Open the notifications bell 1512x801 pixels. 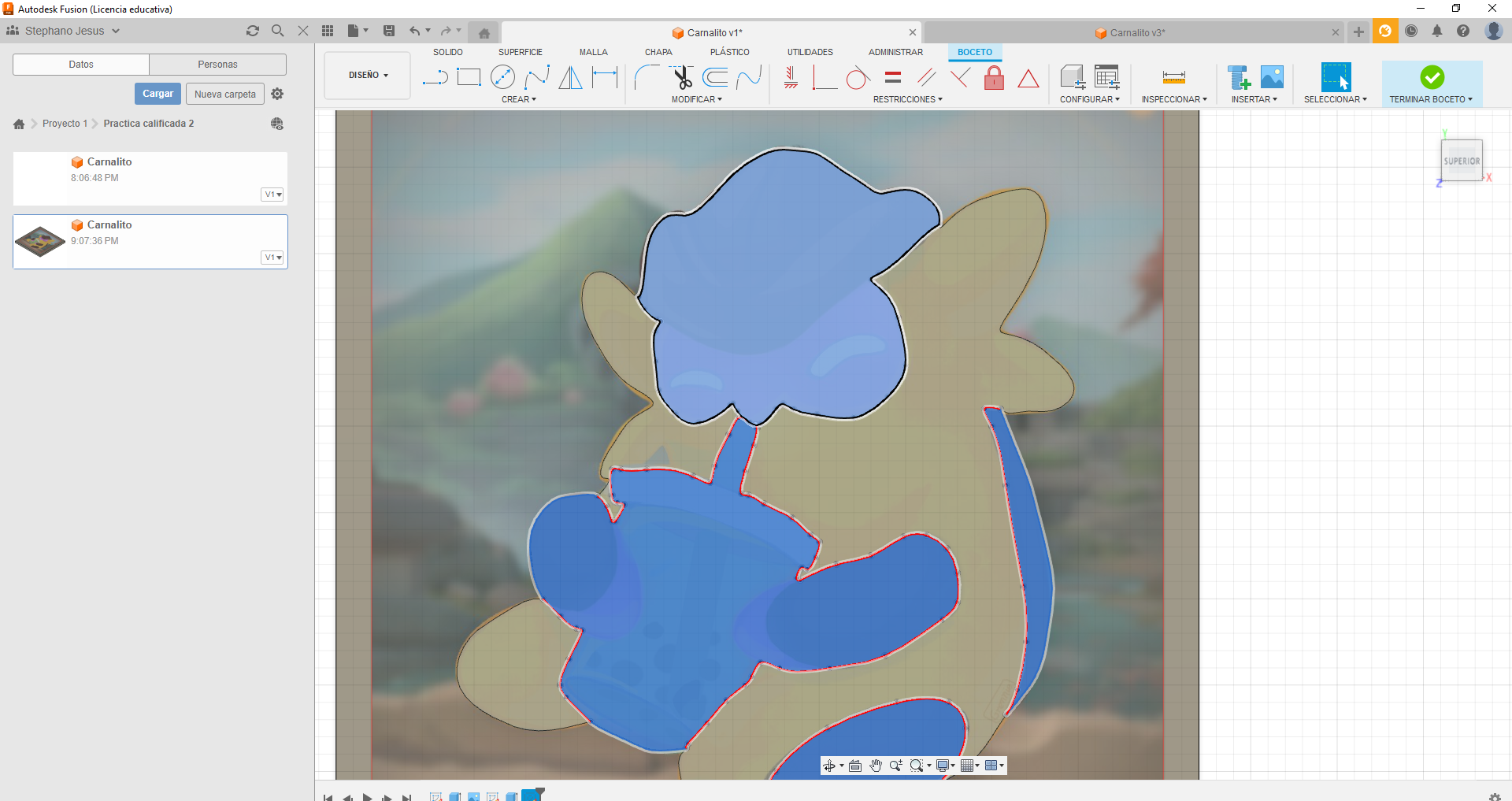[1437, 31]
